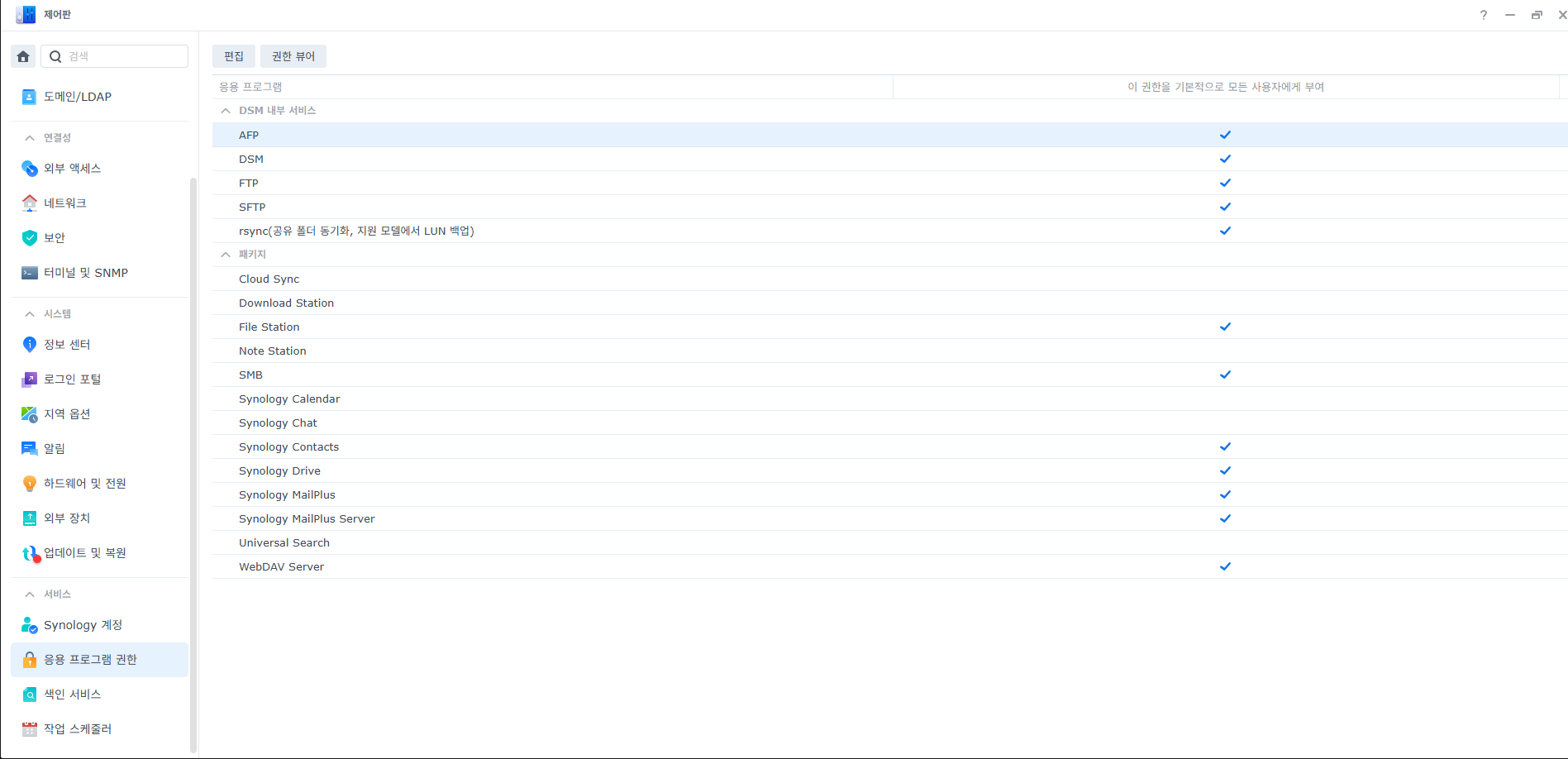Open the 하드웨어 및 전원 bulb icon
This screenshot has width=1568, height=759.
[x=30, y=484]
